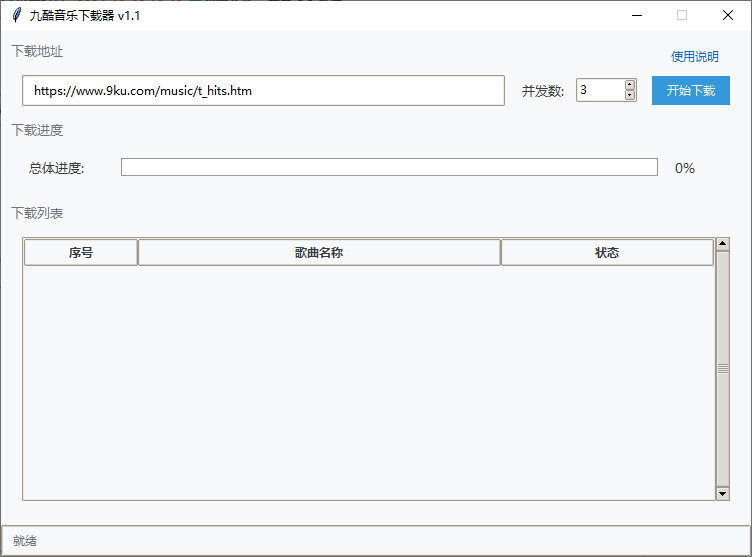The height and width of the screenshot is (557, 752).
Task: Click inside the 并发数 spinbox field
Action: 600,90
